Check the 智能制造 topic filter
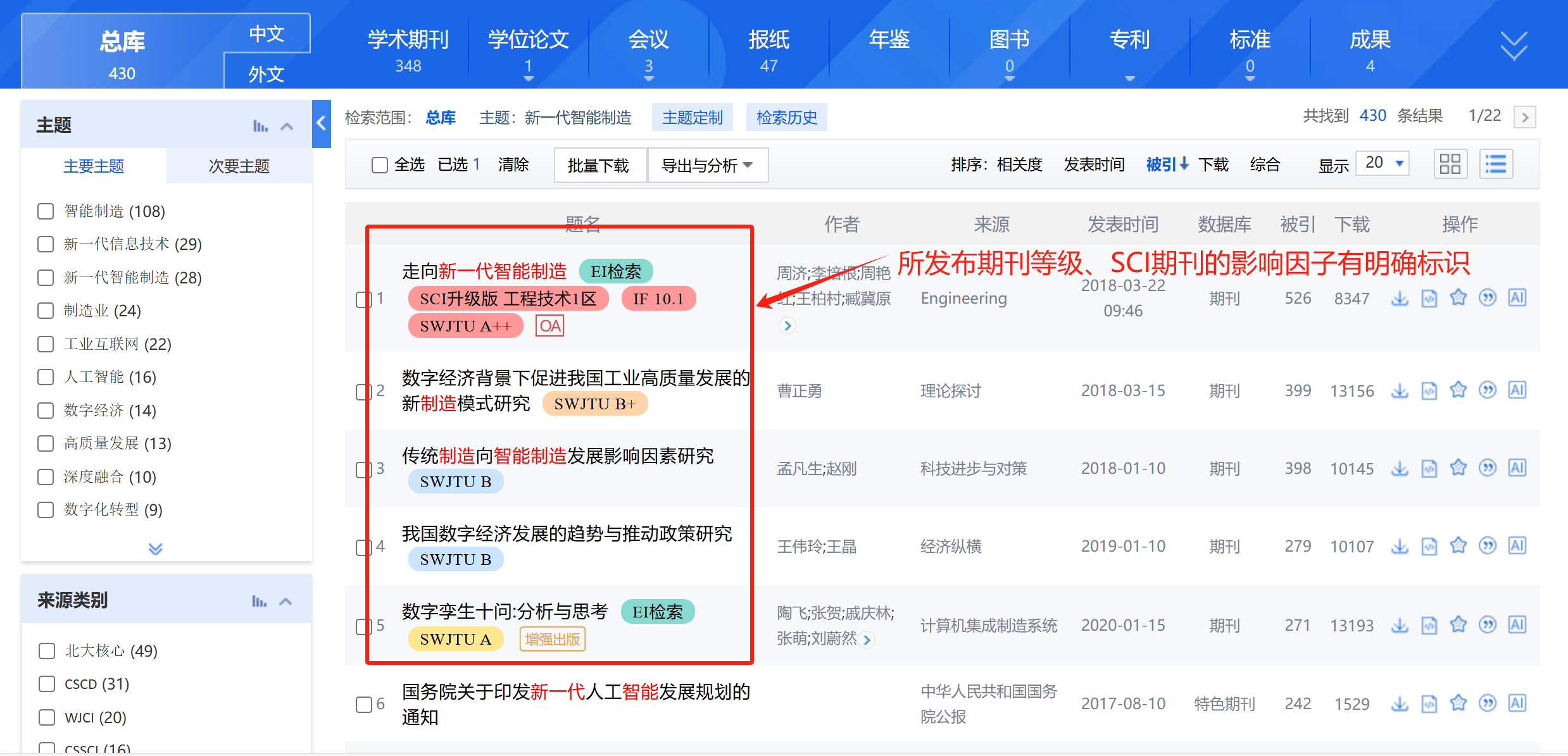 [x=46, y=211]
